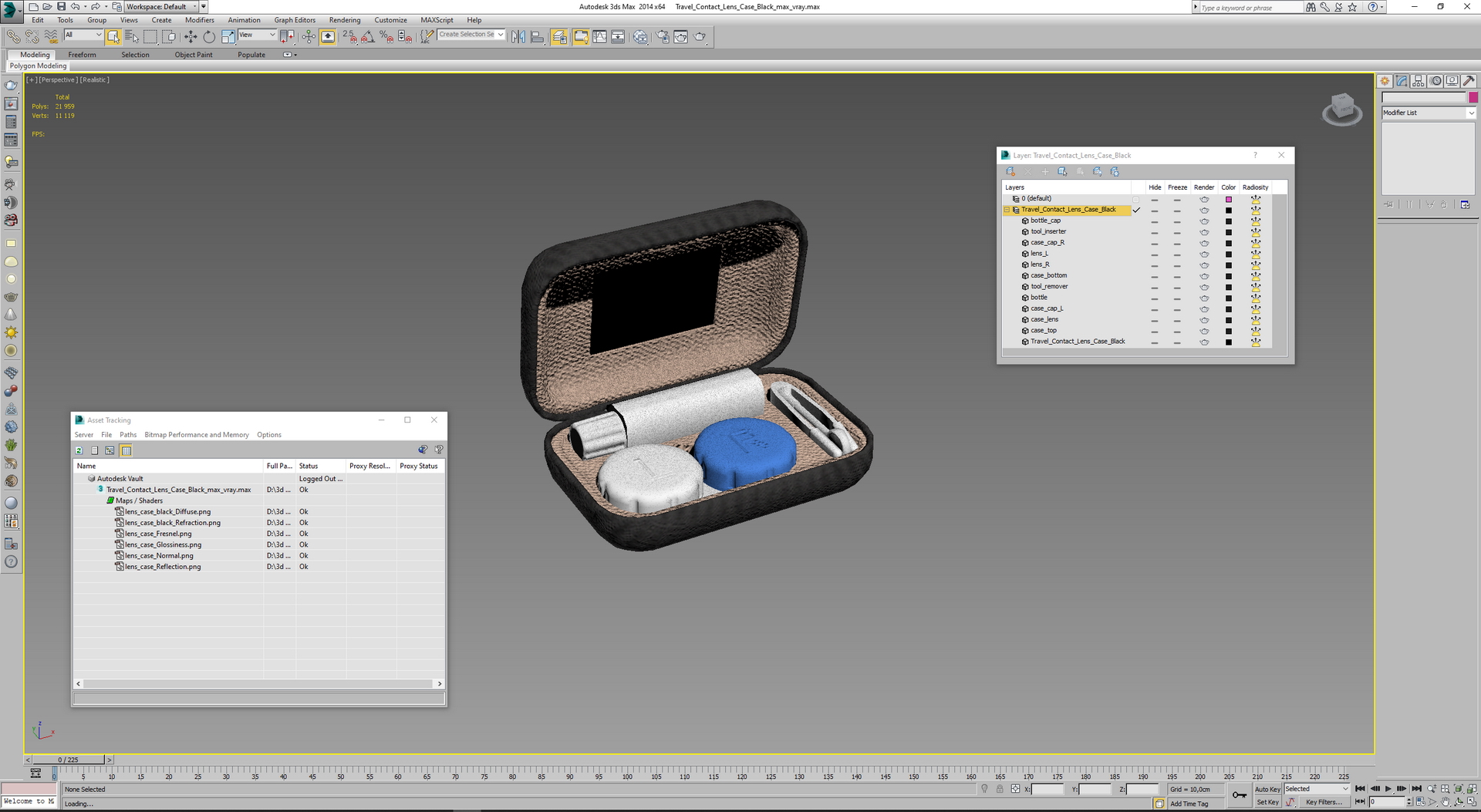Open the Rendering menu
This screenshot has height=812, width=1481.
(345, 20)
